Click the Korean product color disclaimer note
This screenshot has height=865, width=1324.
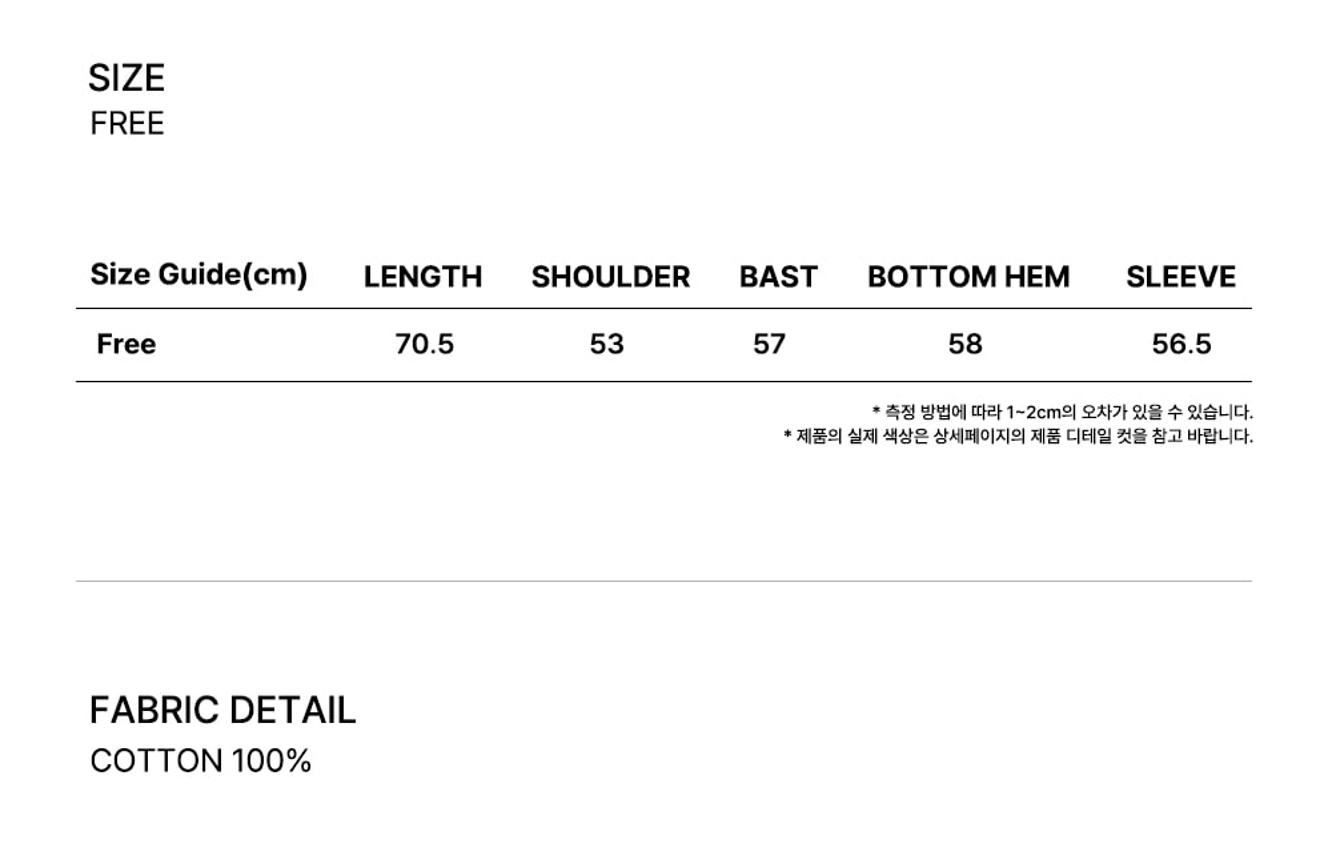(1018, 436)
